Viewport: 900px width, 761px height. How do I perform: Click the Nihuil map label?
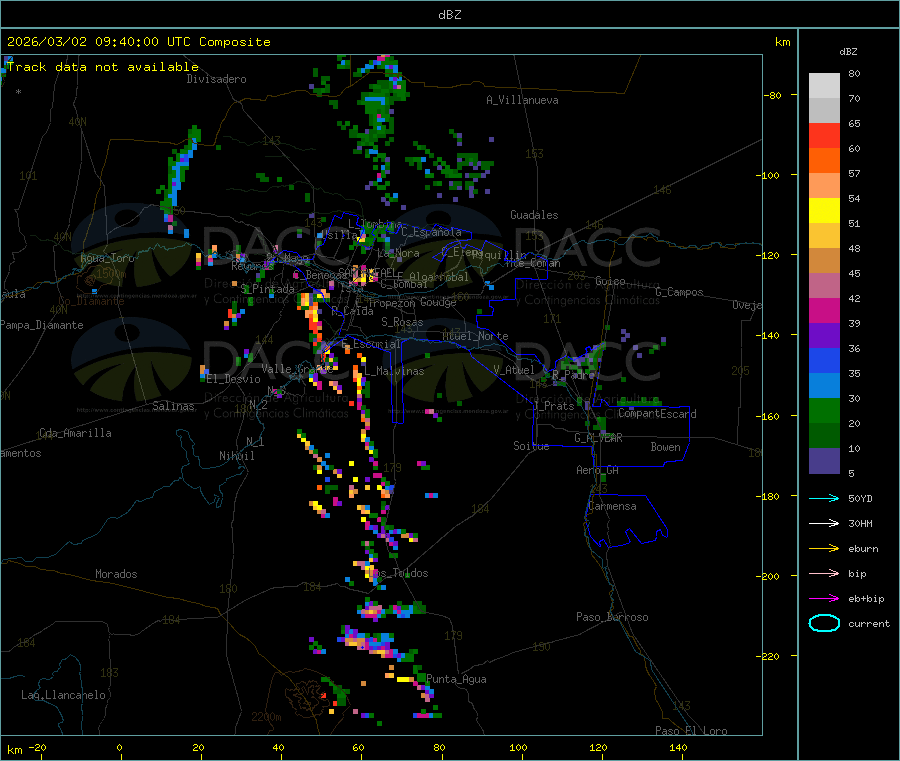[236, 456]
